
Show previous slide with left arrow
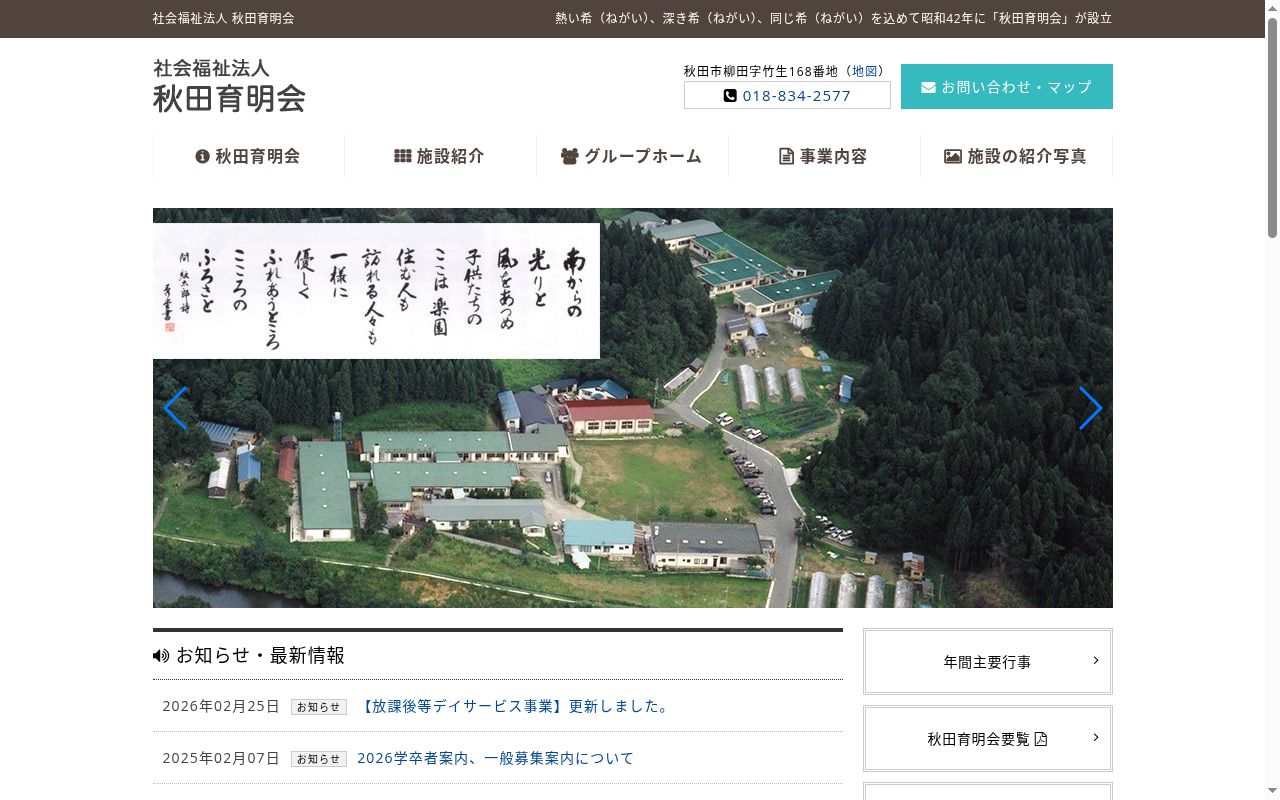click(175, 408)
